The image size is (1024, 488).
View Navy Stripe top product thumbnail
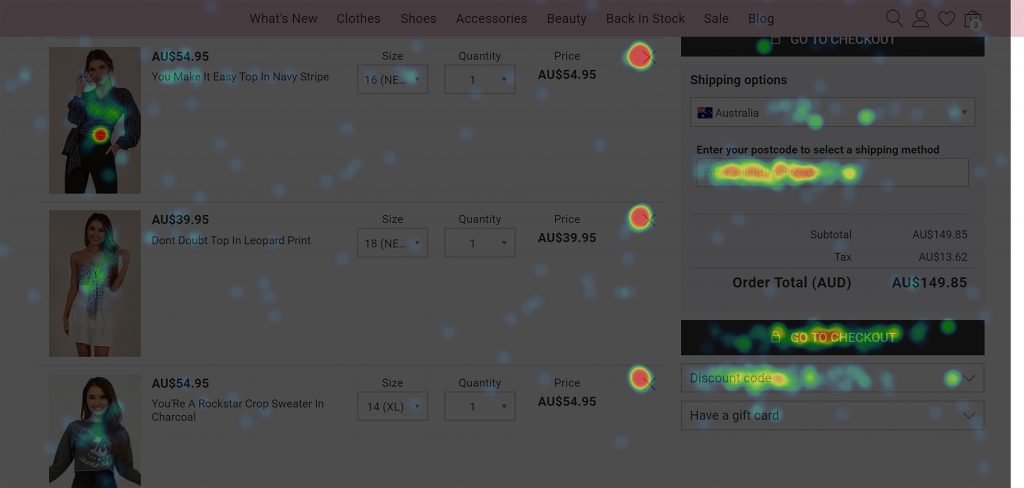pos(95,120)
